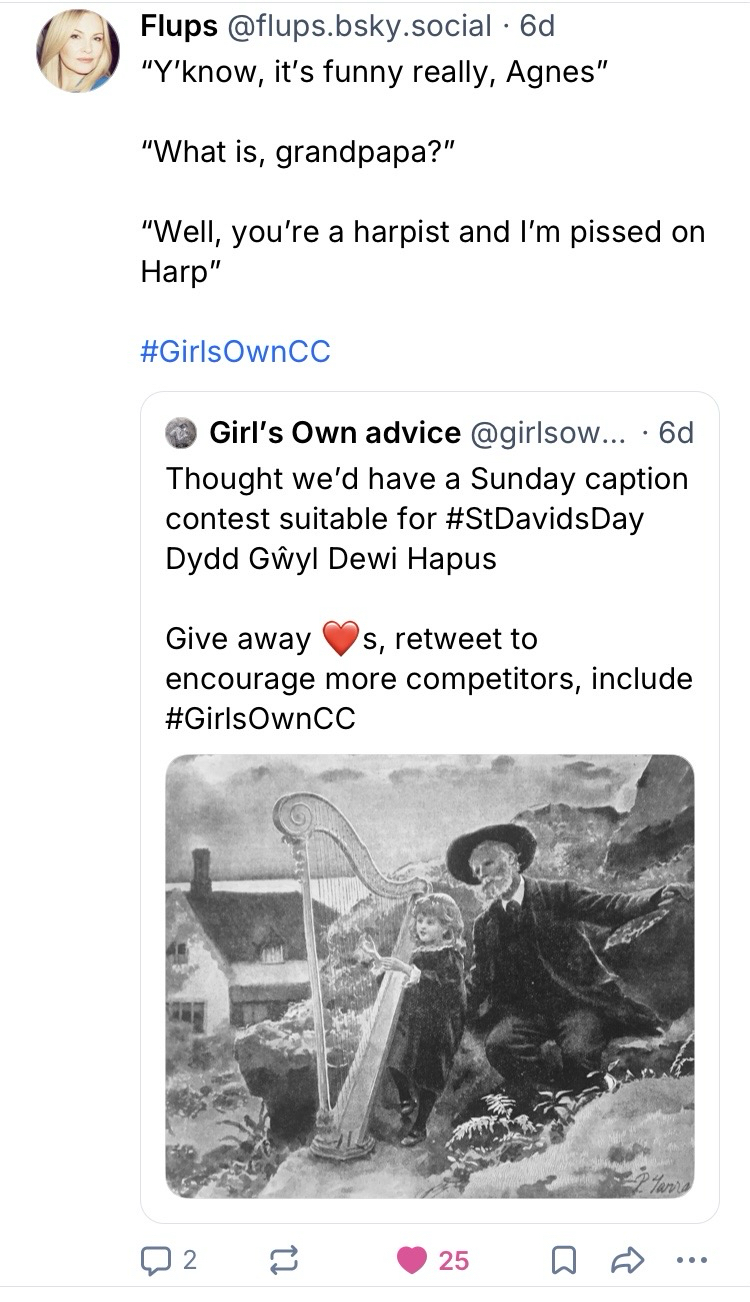Open the quoted post's 6d timestamp
The height and width of the screenshot is (1302, 750).
(x=675, y=432)
